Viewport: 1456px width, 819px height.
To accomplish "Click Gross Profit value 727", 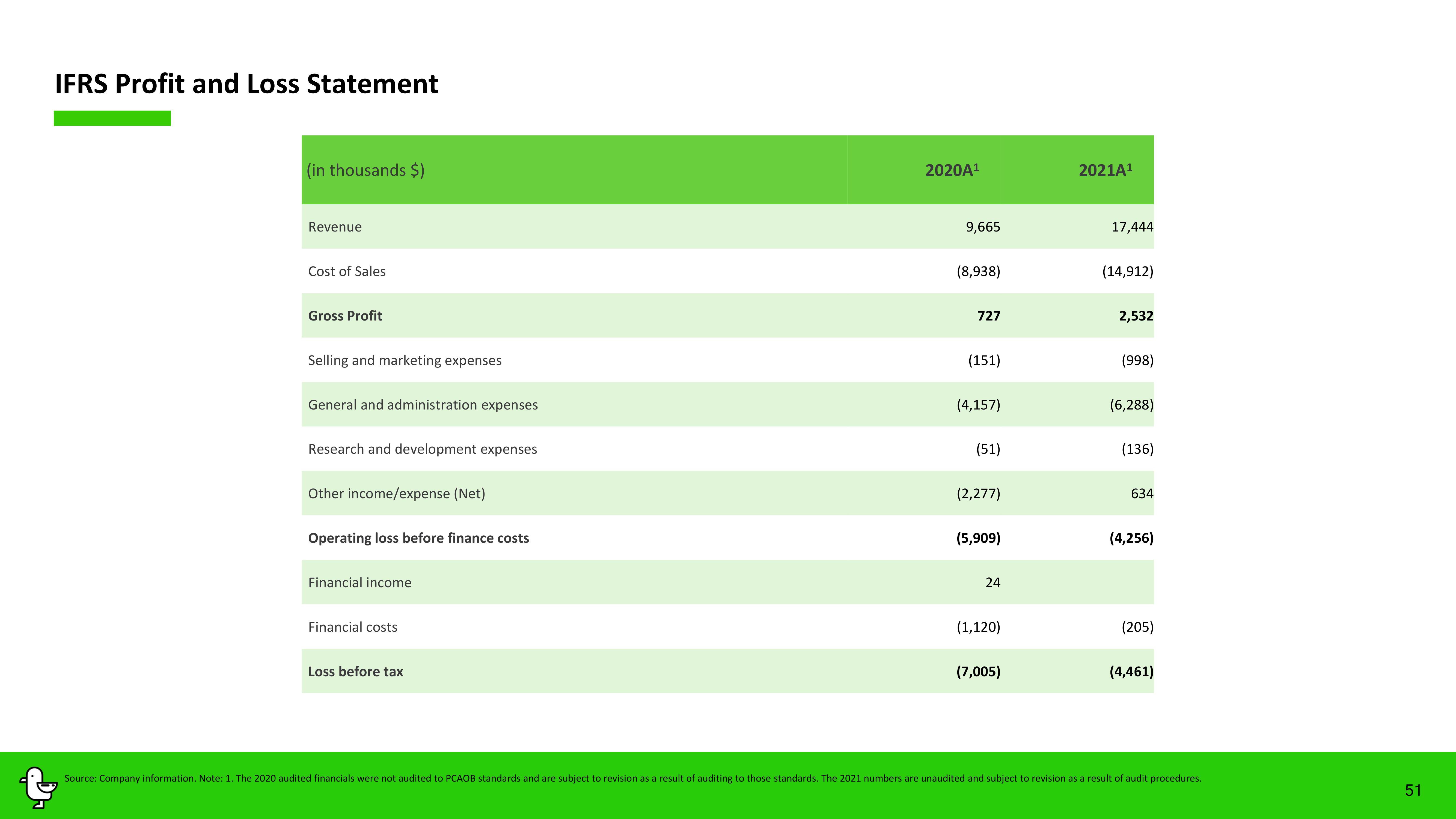I will 989,316.
